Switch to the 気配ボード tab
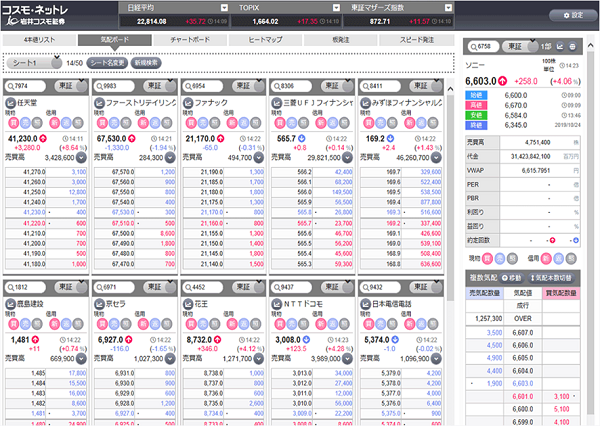 point(115,40)
